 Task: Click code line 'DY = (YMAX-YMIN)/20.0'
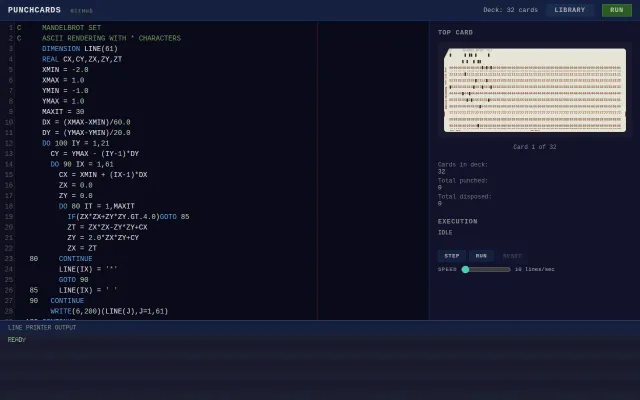click(86, 133)
